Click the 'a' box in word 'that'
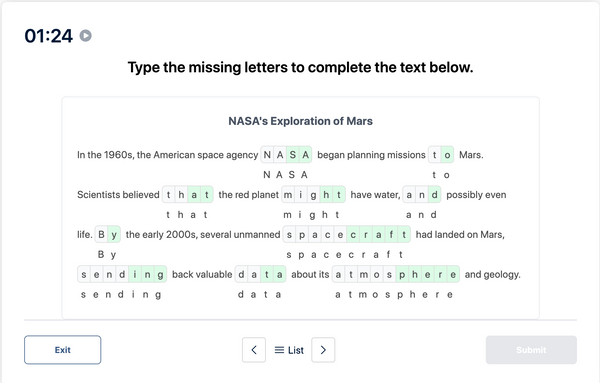The width and height of the screenshot is (600, 383). 194,195
